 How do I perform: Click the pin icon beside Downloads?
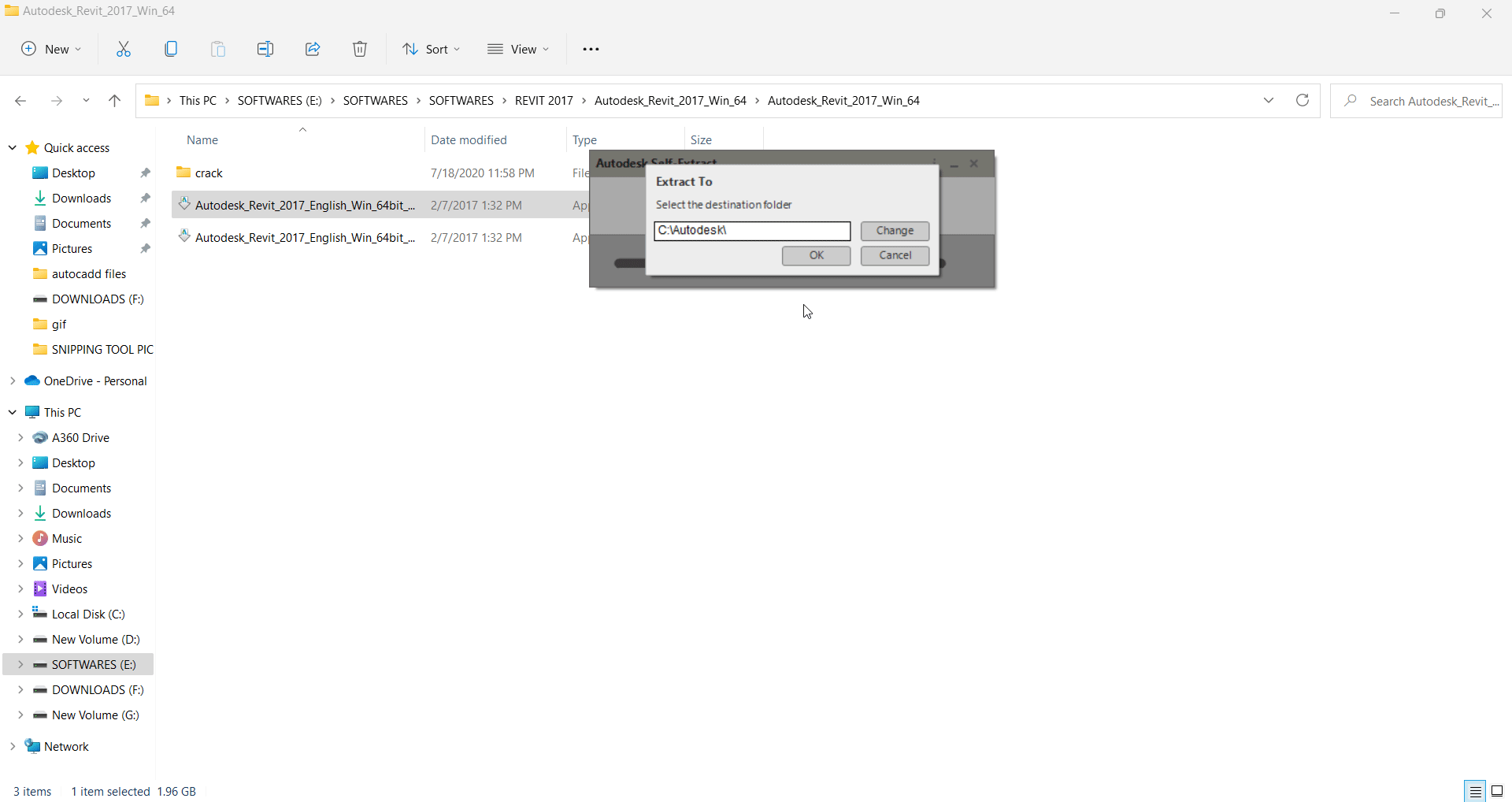point(145,198)
